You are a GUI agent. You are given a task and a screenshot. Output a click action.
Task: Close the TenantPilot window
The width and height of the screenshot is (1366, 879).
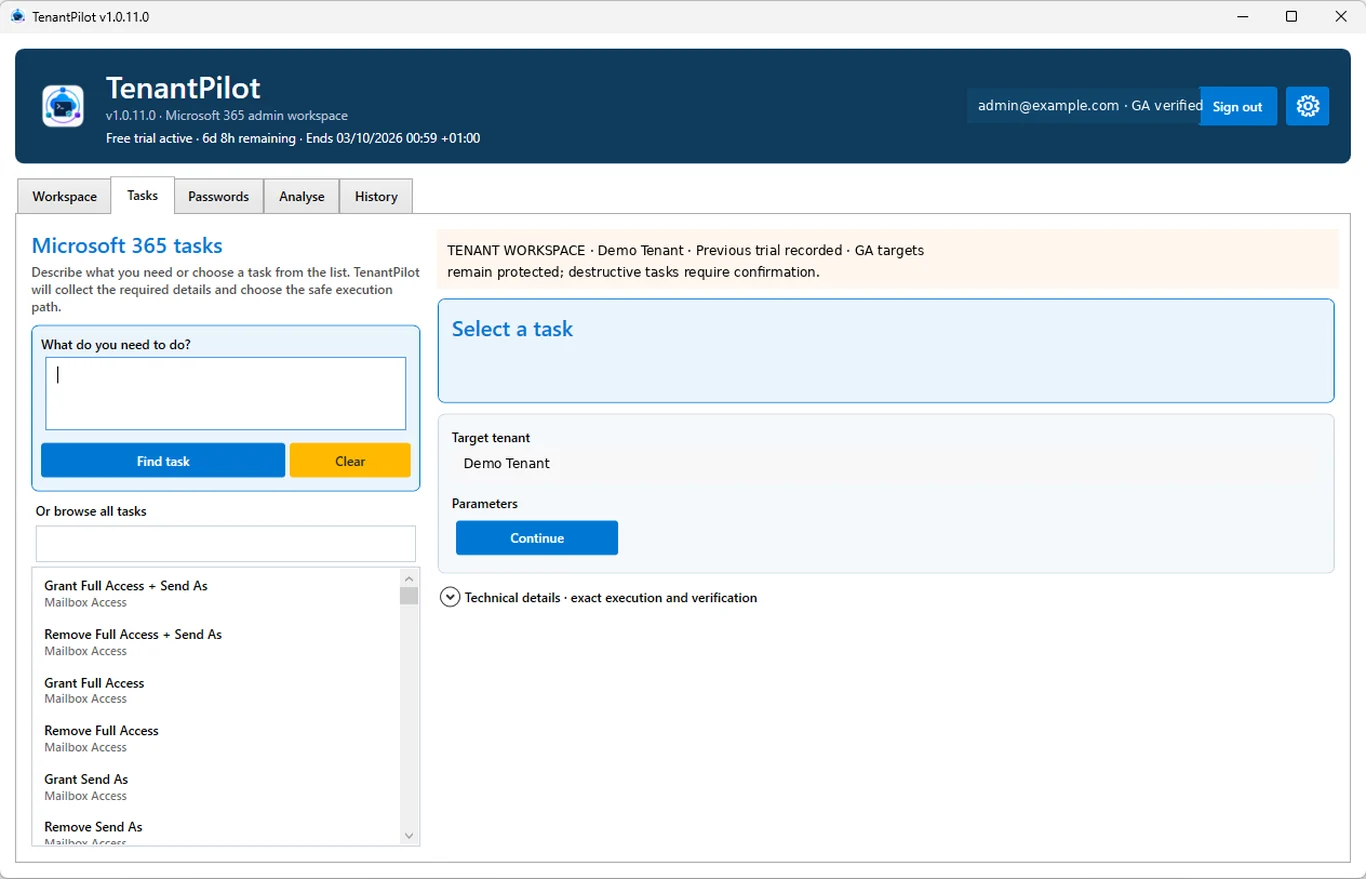(1341, 17)
